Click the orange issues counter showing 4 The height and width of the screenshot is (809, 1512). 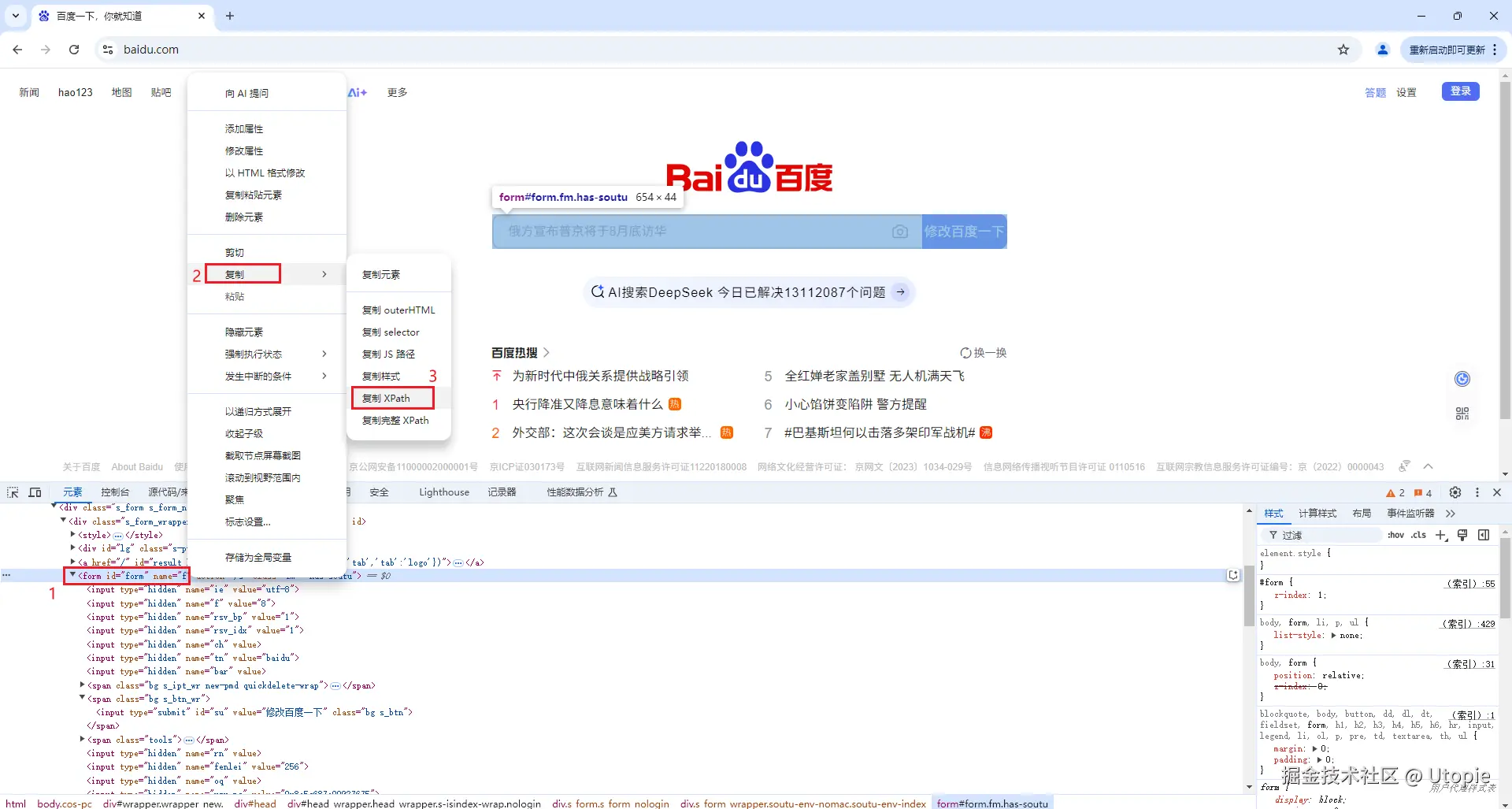click(x=1423, y=493)
